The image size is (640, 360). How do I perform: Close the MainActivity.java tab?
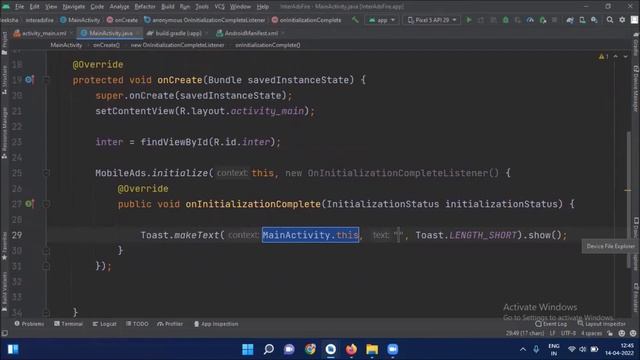click(138, 33)
